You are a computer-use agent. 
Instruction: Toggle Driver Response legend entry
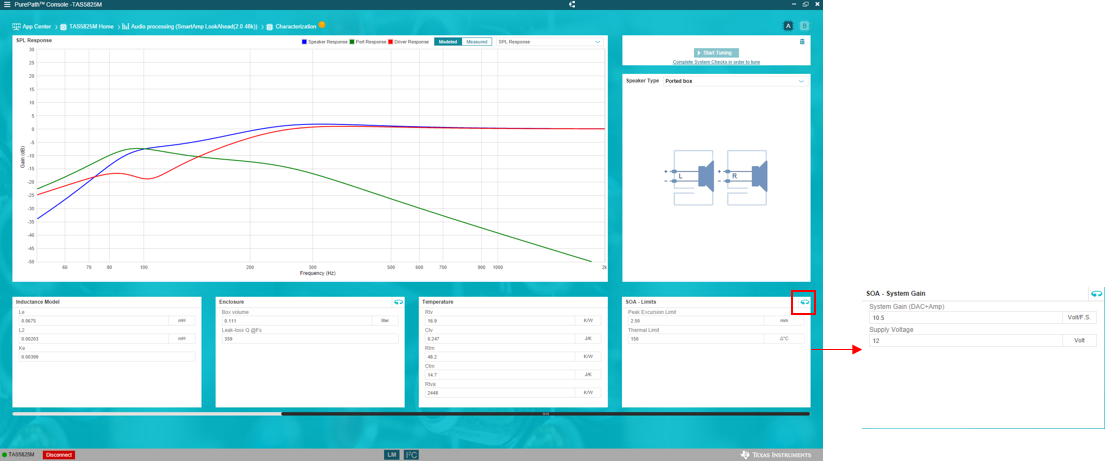point(408,42)
